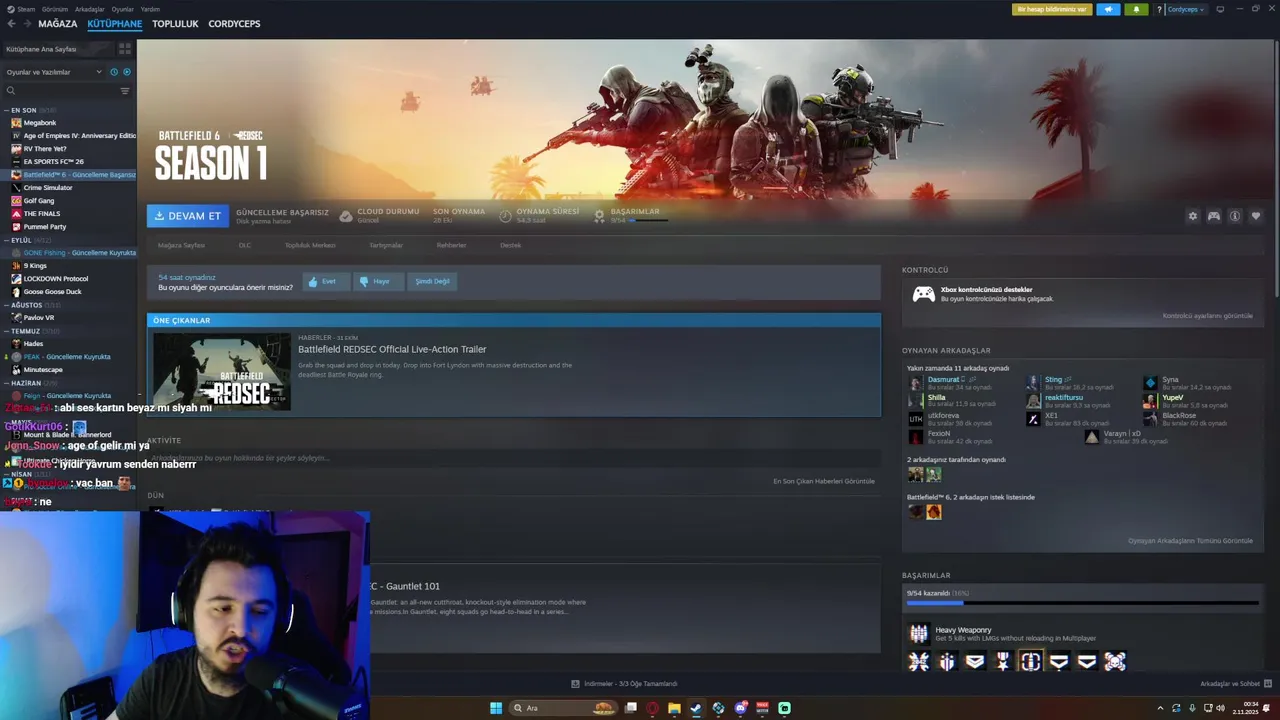Open the Windows Start menu
1280x720 pixels.
coord(496,708)
